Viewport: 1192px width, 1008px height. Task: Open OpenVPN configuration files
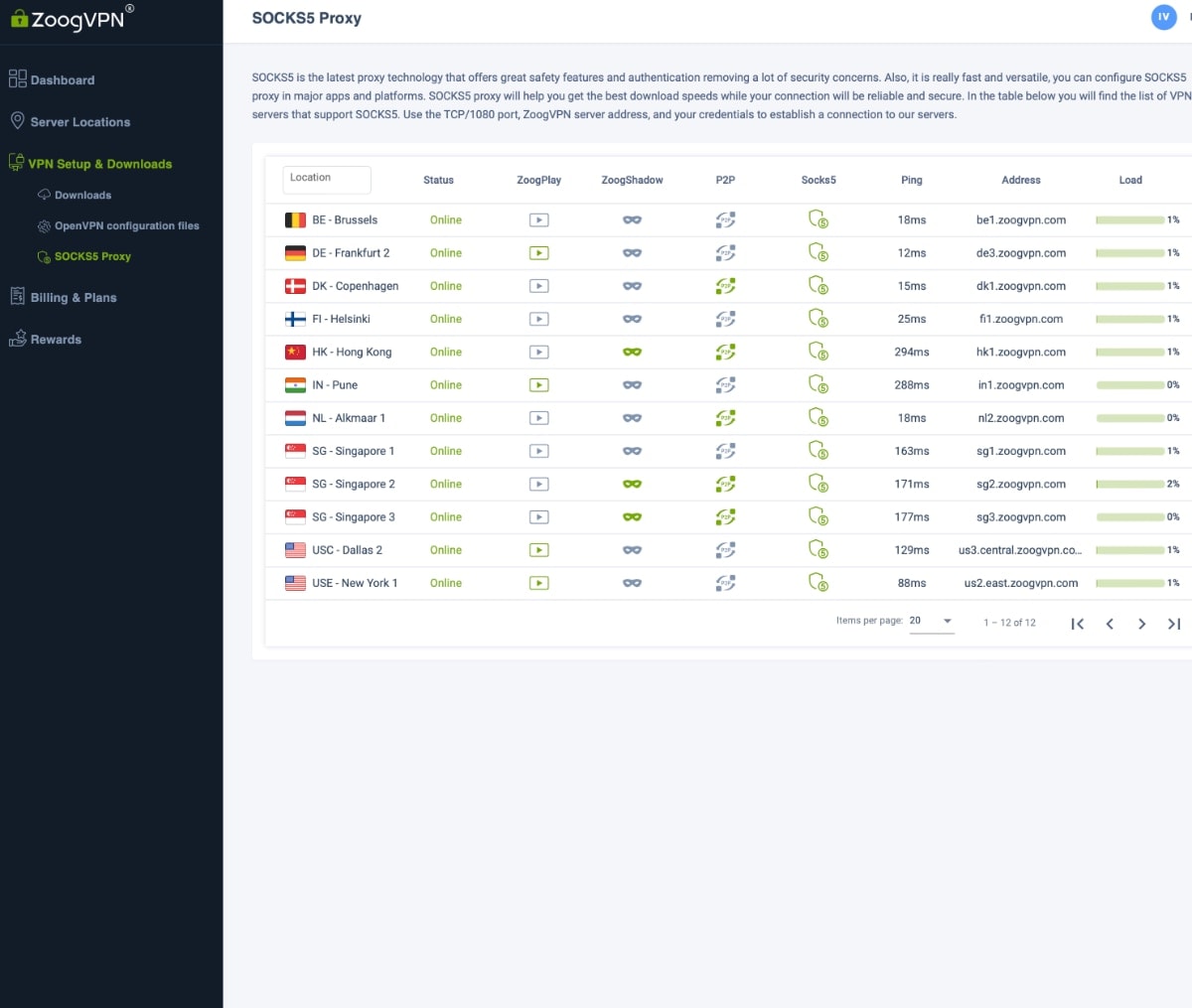pyautogui.click(x=118, y=226)
